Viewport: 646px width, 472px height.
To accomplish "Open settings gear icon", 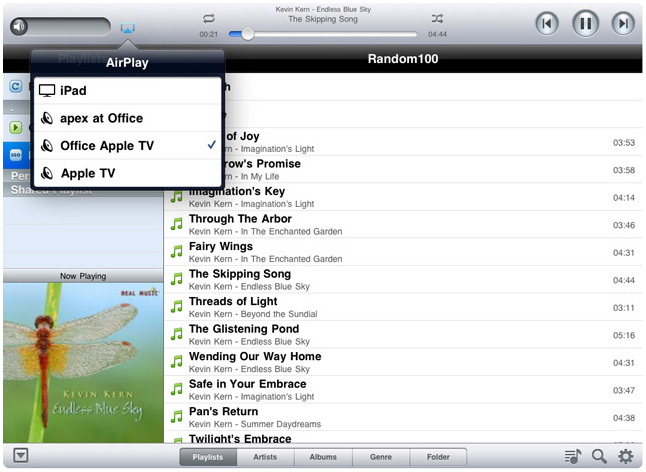I will pos(626,456).
